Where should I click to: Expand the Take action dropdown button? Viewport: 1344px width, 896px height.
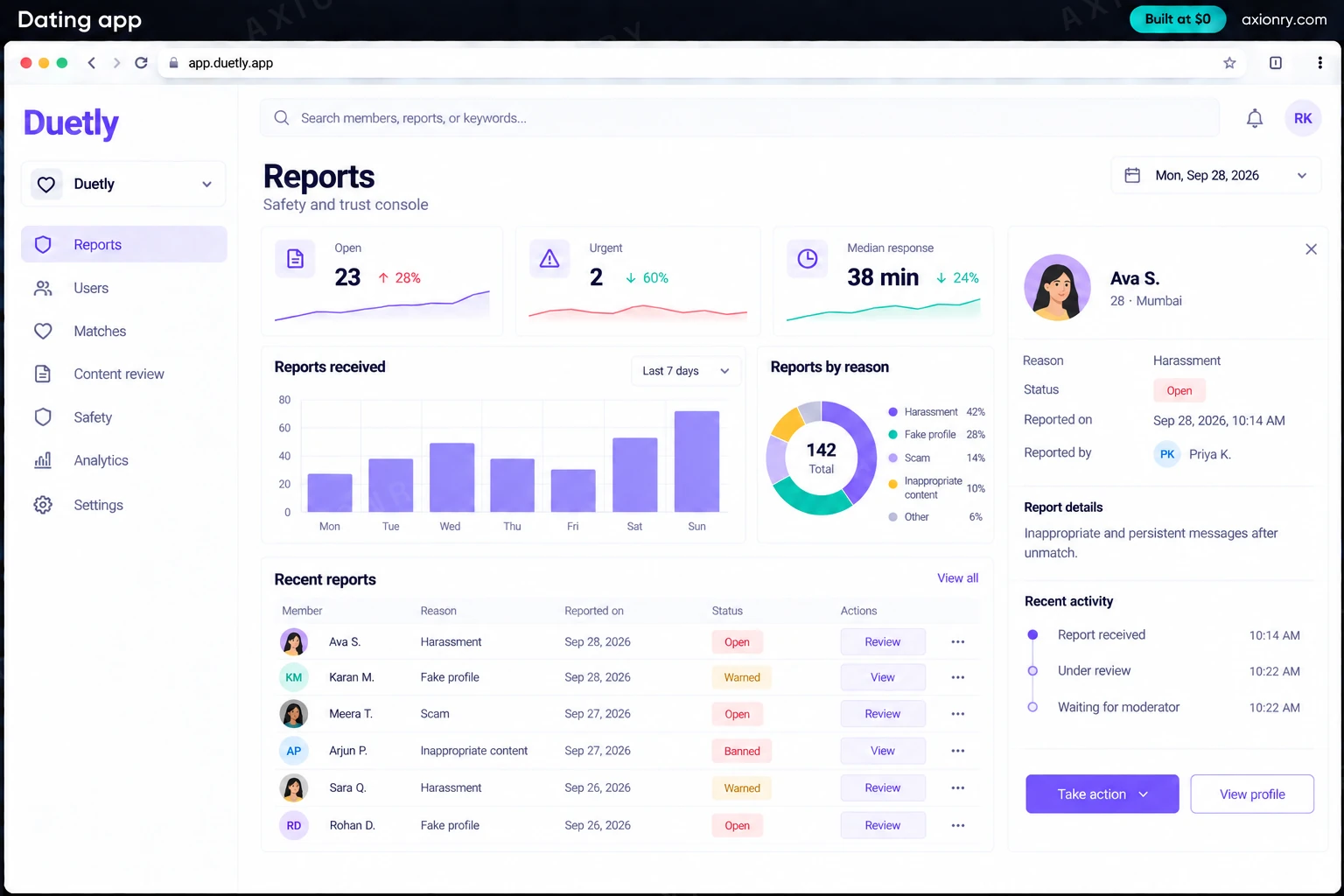point(1102,794)
